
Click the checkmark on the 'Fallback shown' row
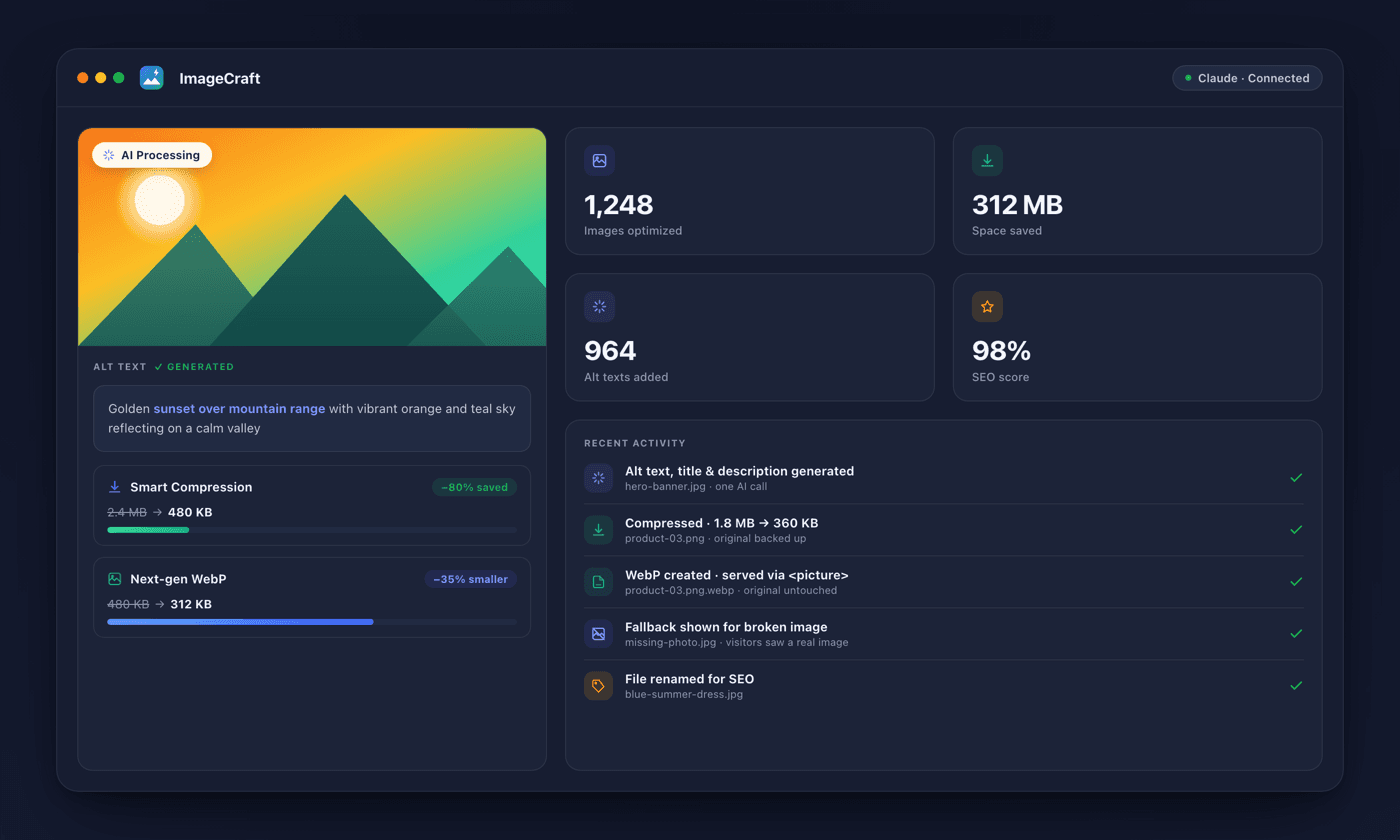coord(1296,634)
